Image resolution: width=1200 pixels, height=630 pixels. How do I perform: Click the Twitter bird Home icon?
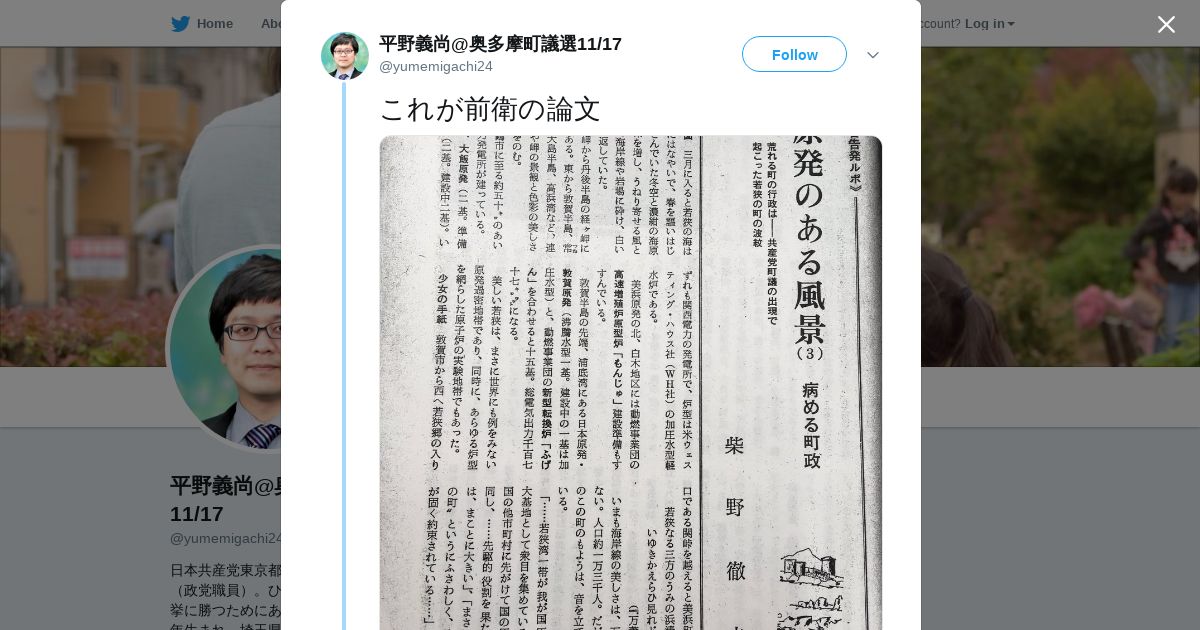pyautogui.click(x=180, y=24)
